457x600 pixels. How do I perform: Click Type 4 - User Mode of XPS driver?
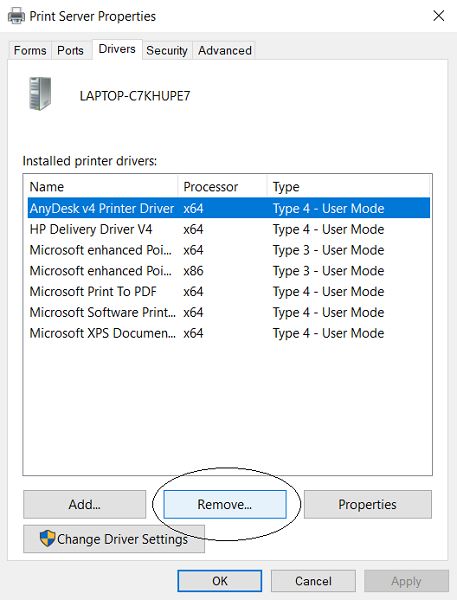coord(328,333)
